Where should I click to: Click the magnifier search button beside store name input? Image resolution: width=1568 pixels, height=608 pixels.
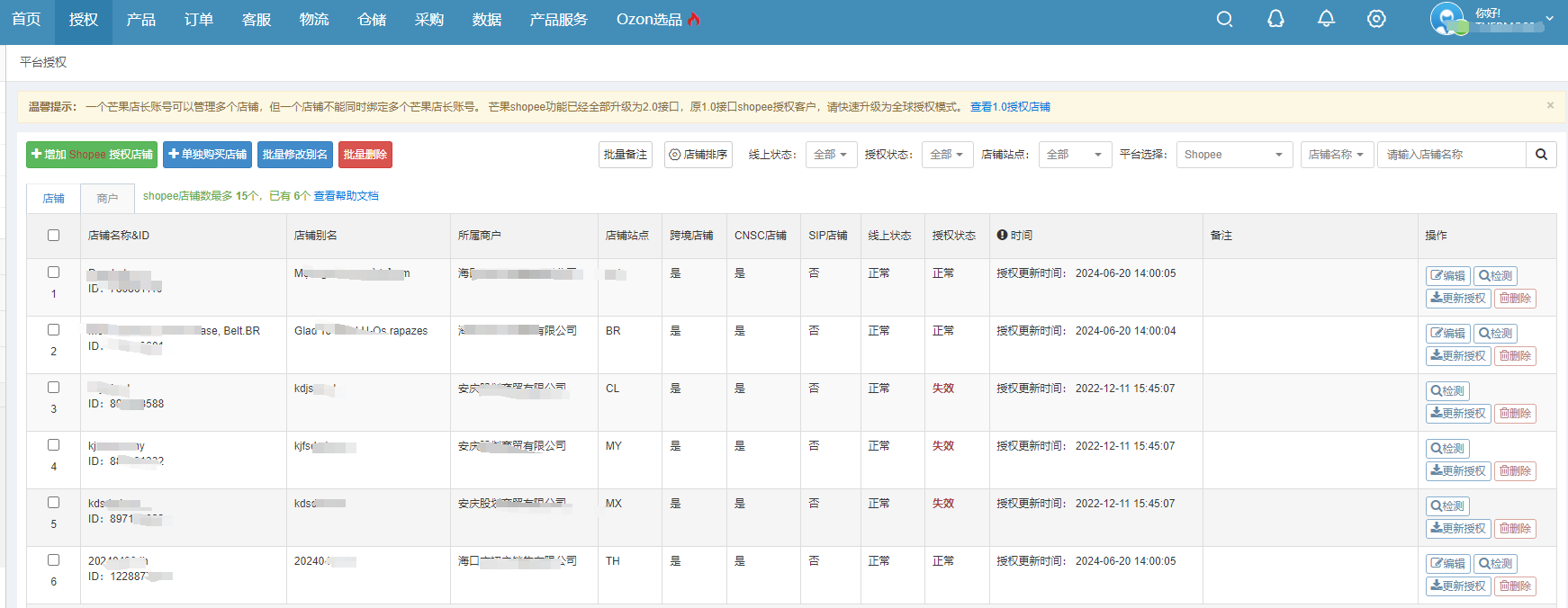(1541, 155)
